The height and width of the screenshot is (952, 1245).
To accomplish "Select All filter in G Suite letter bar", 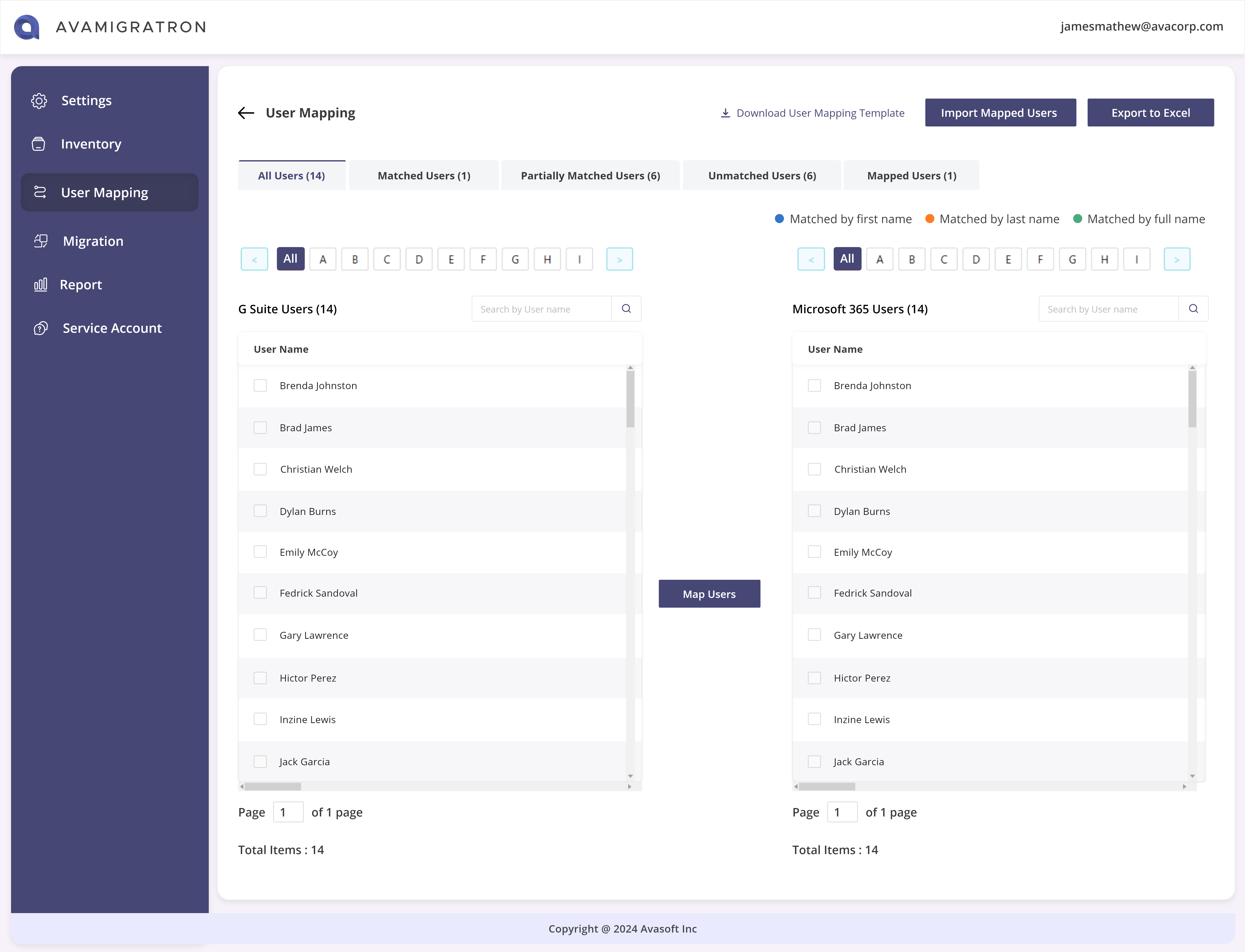I will click(291, 259).
